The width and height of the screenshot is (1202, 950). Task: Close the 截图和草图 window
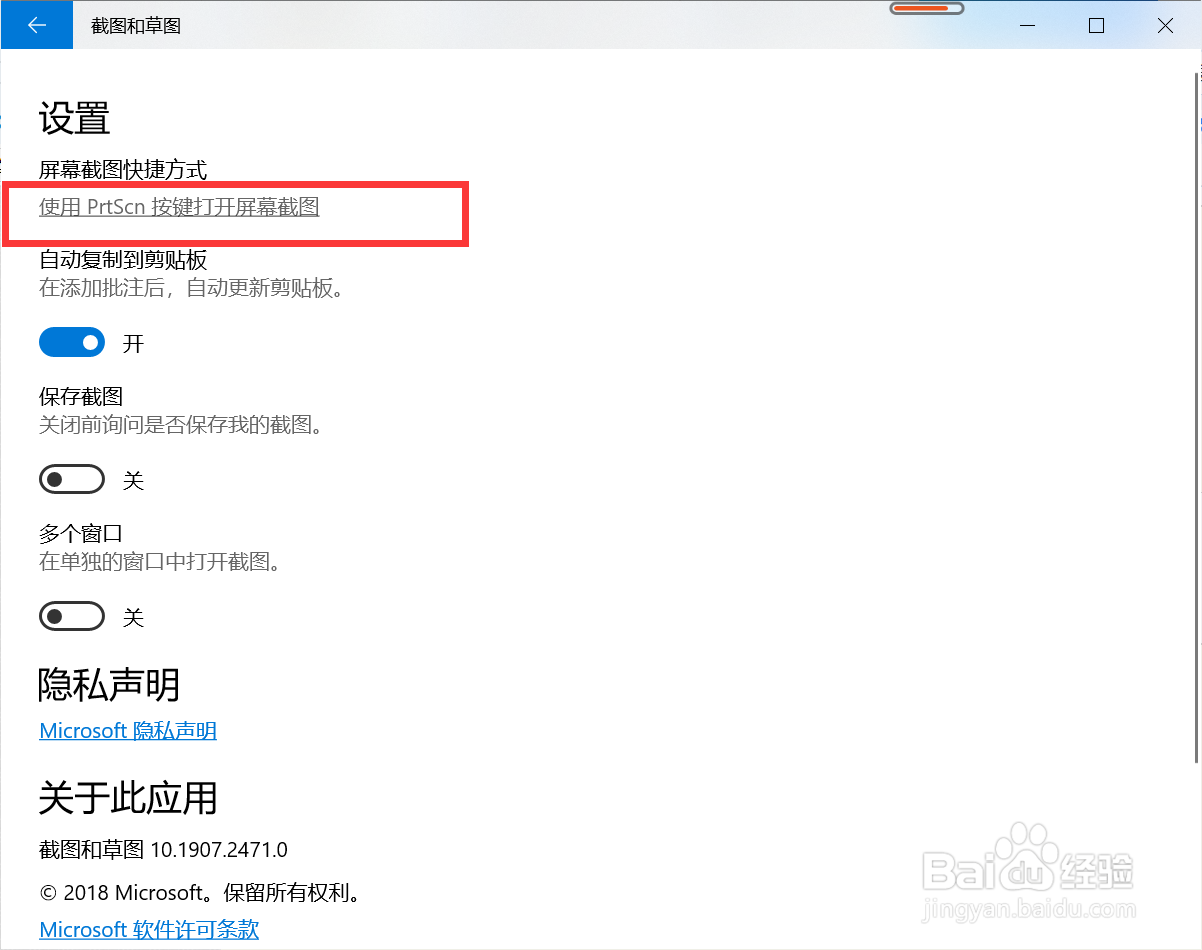pos(1165,26)
